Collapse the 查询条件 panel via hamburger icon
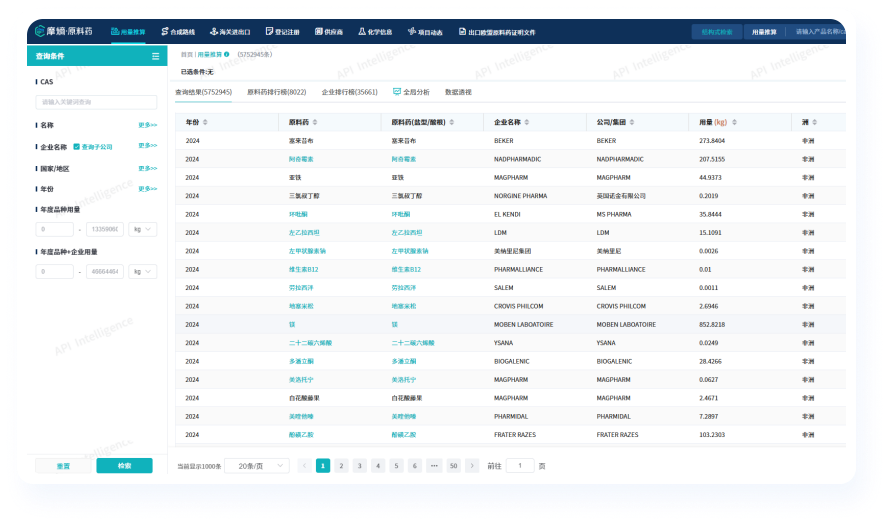Screen dimensions: 889x525 point(155,57)
